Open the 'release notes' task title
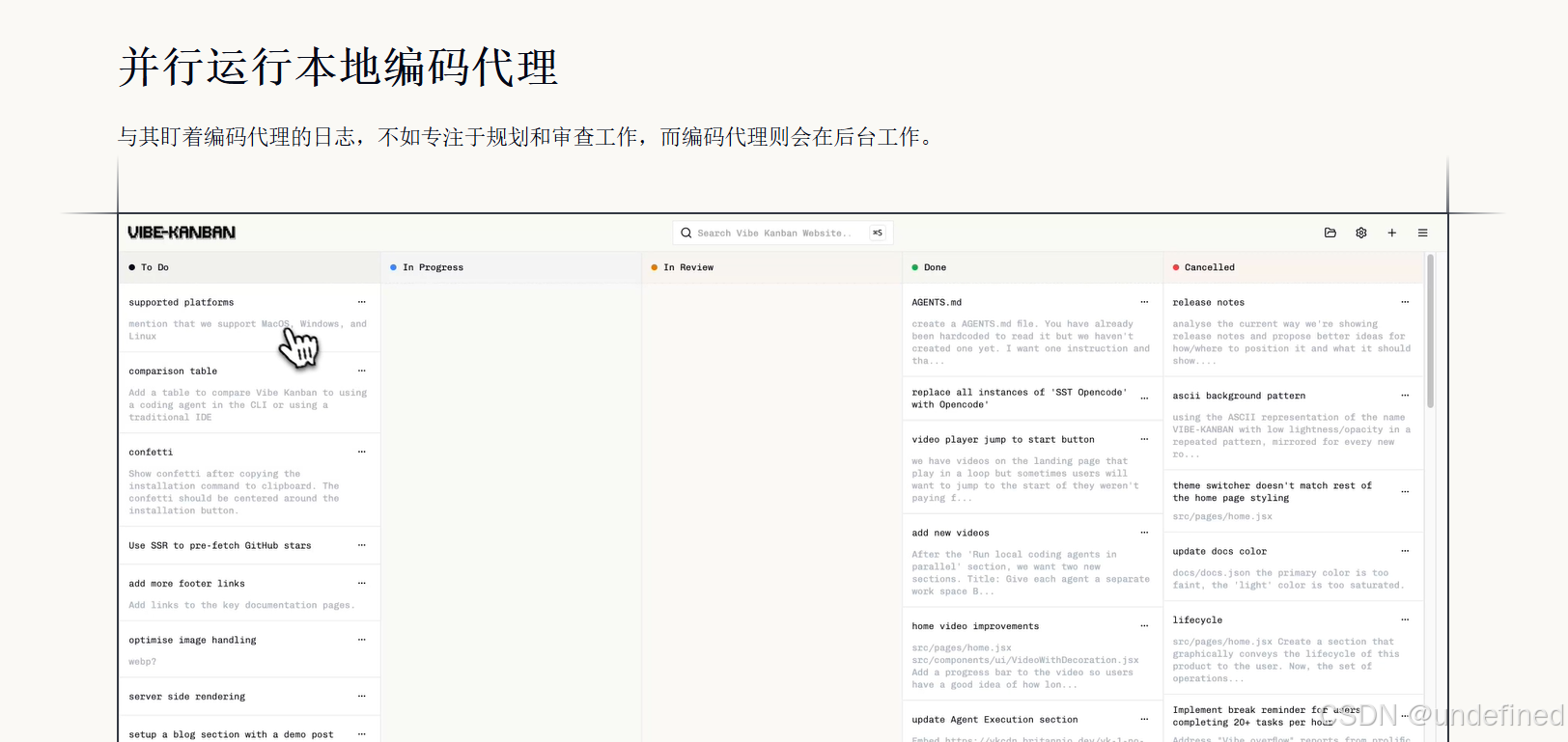Image resolution: width=1568 pixels, height=742 pixels. pos(1209,302)
